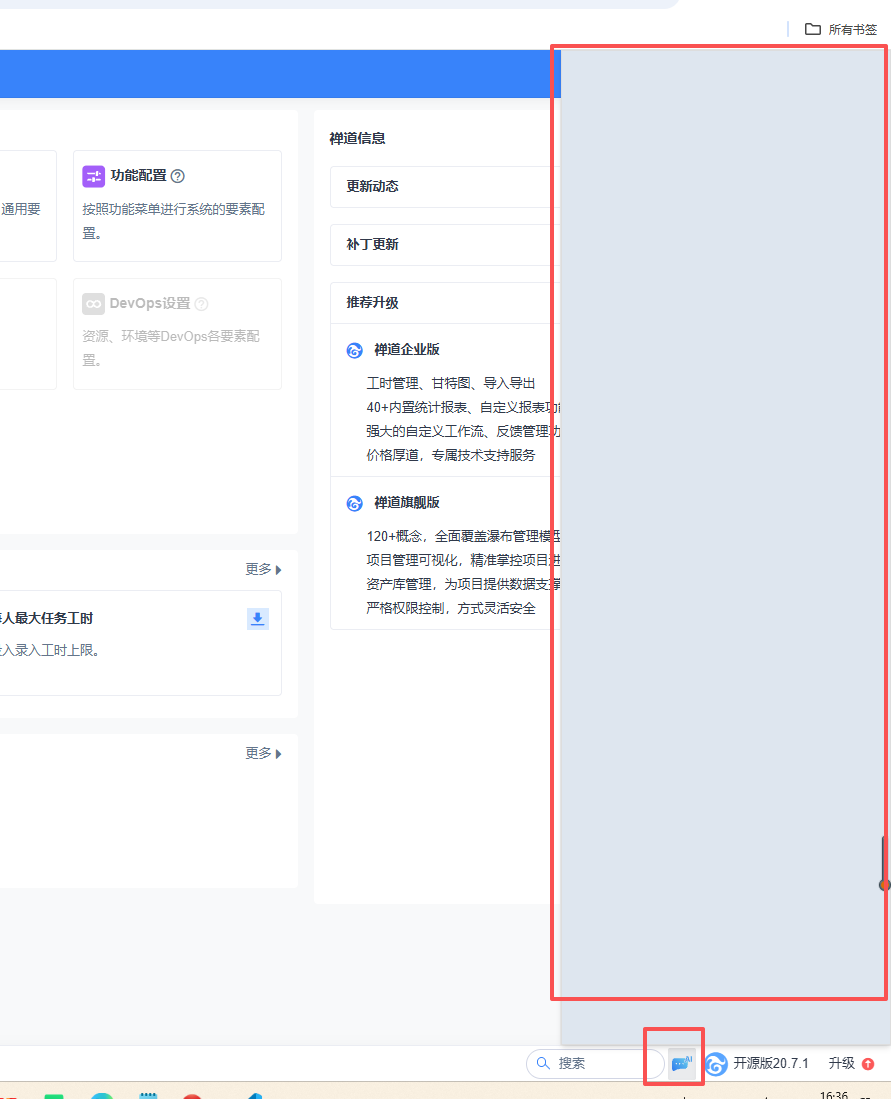The height and width of the screenshot is (1099, 891).
Task: Open the 所有书签 folder icon
Action: 812,29
